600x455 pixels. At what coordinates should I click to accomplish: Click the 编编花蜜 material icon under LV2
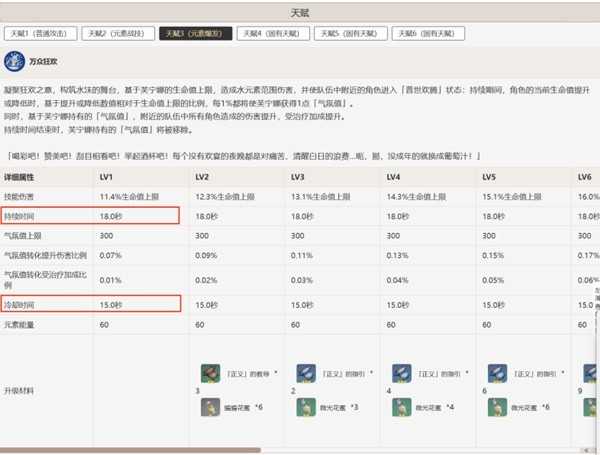pos(209,407)
